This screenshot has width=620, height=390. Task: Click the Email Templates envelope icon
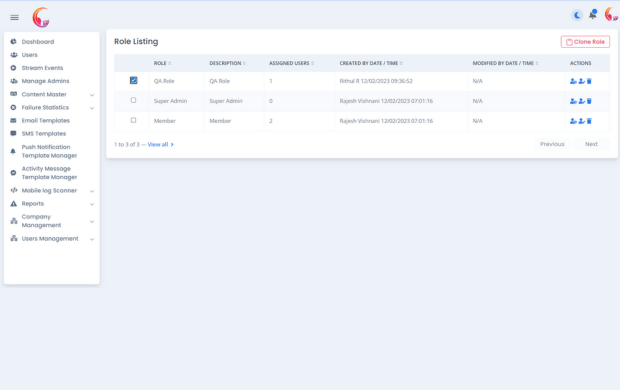pyautogui.click(x=13, y=120)
